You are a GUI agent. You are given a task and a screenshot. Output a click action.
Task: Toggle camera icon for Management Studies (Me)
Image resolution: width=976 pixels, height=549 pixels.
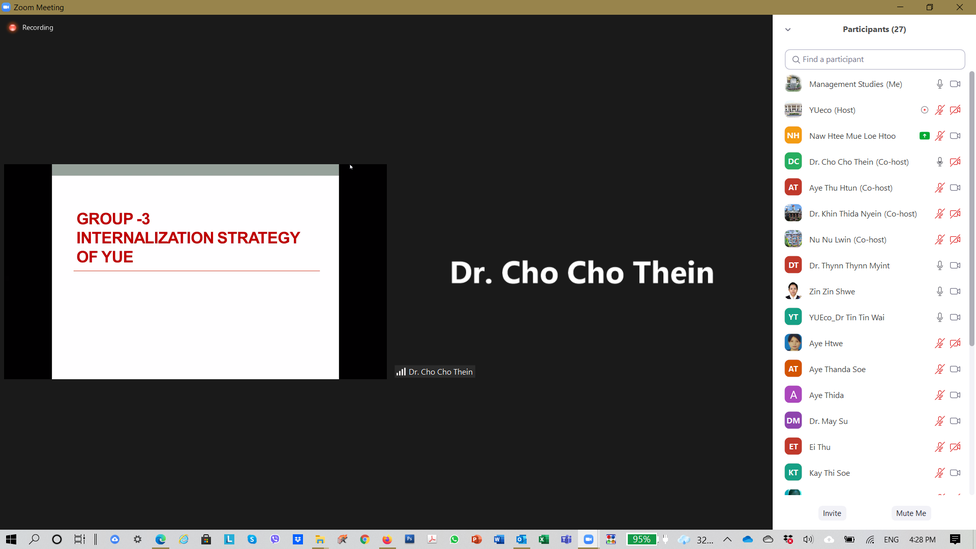click(x=955, y=84)
